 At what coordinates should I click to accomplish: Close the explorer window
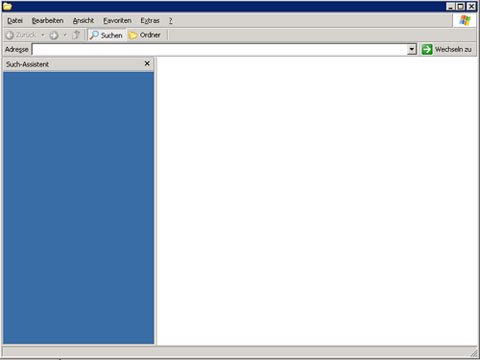click(x=471, y=6)
